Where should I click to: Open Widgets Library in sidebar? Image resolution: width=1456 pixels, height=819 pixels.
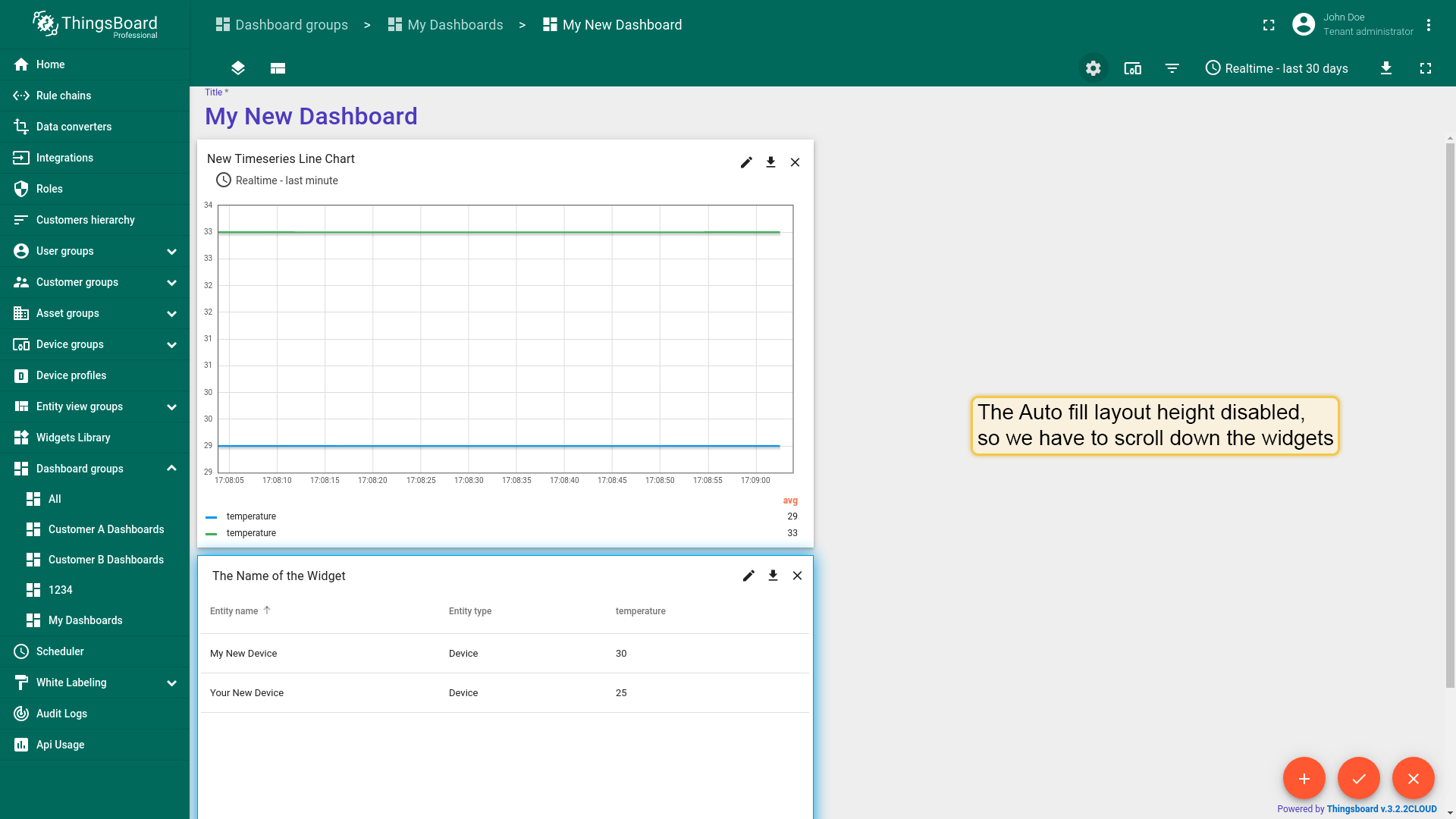coord(95,438)
